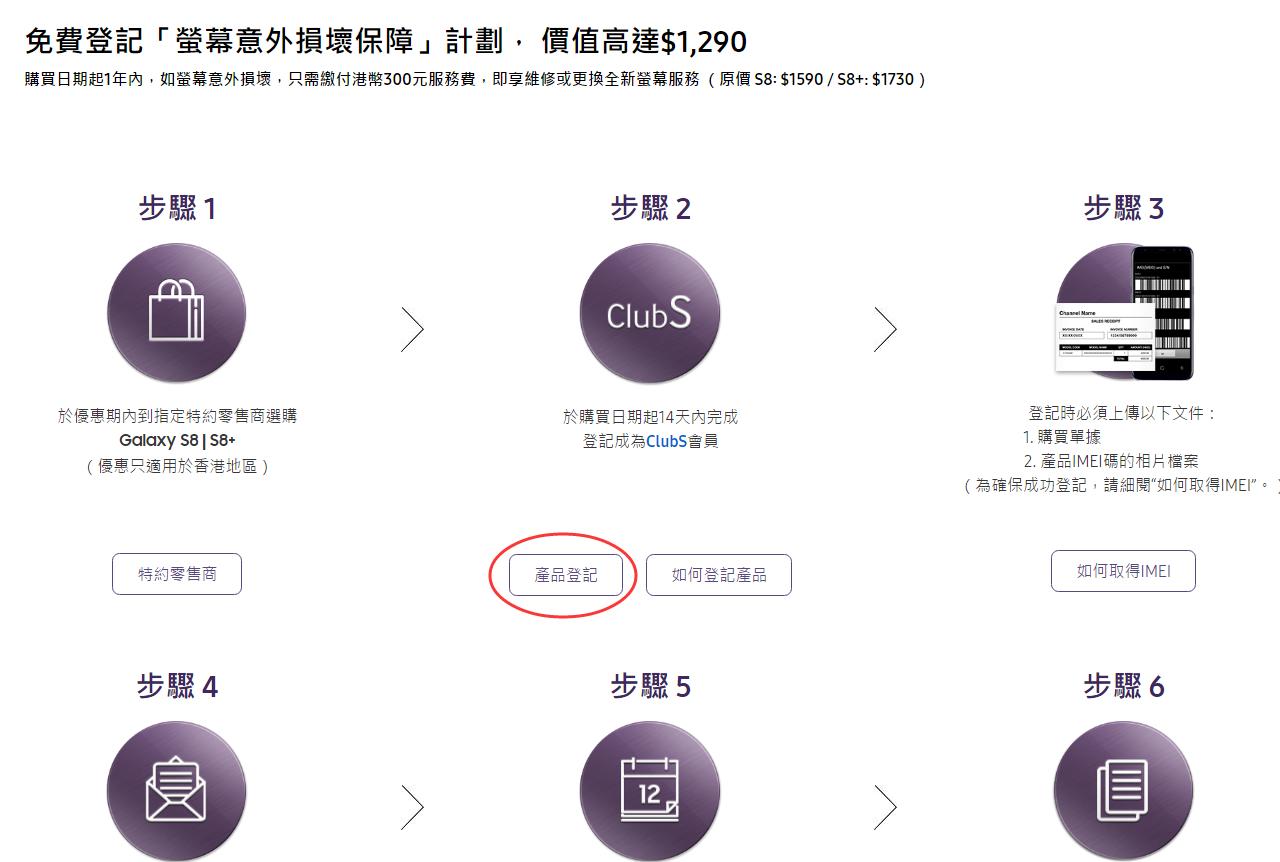Click the arrow between 步驟 4 and 步驟 5
This screenshot has width=1280, height=862.
pyautogui.click(x=413, y=806)
